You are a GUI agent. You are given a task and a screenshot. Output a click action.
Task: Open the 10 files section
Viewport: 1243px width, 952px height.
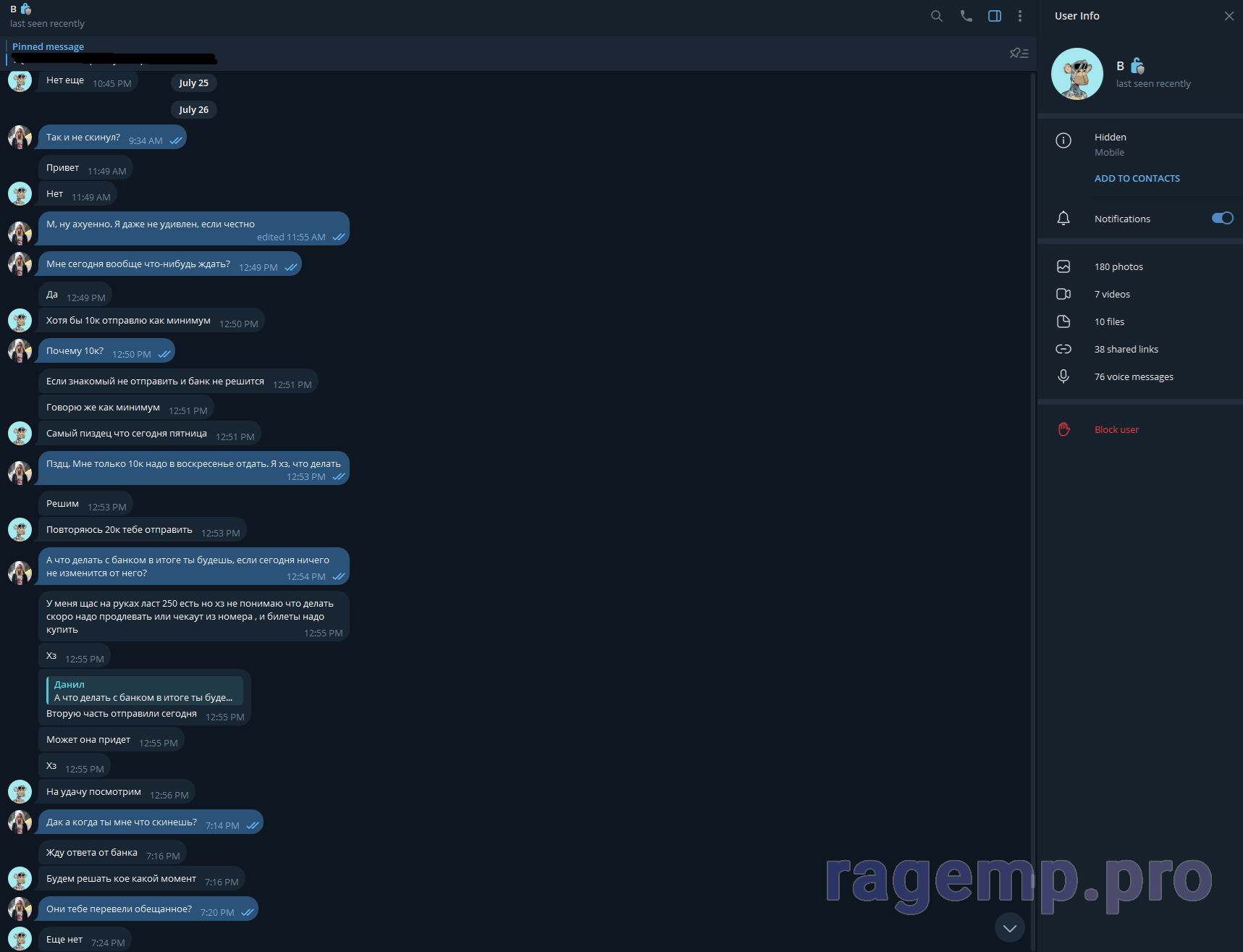click(1109, 321)
